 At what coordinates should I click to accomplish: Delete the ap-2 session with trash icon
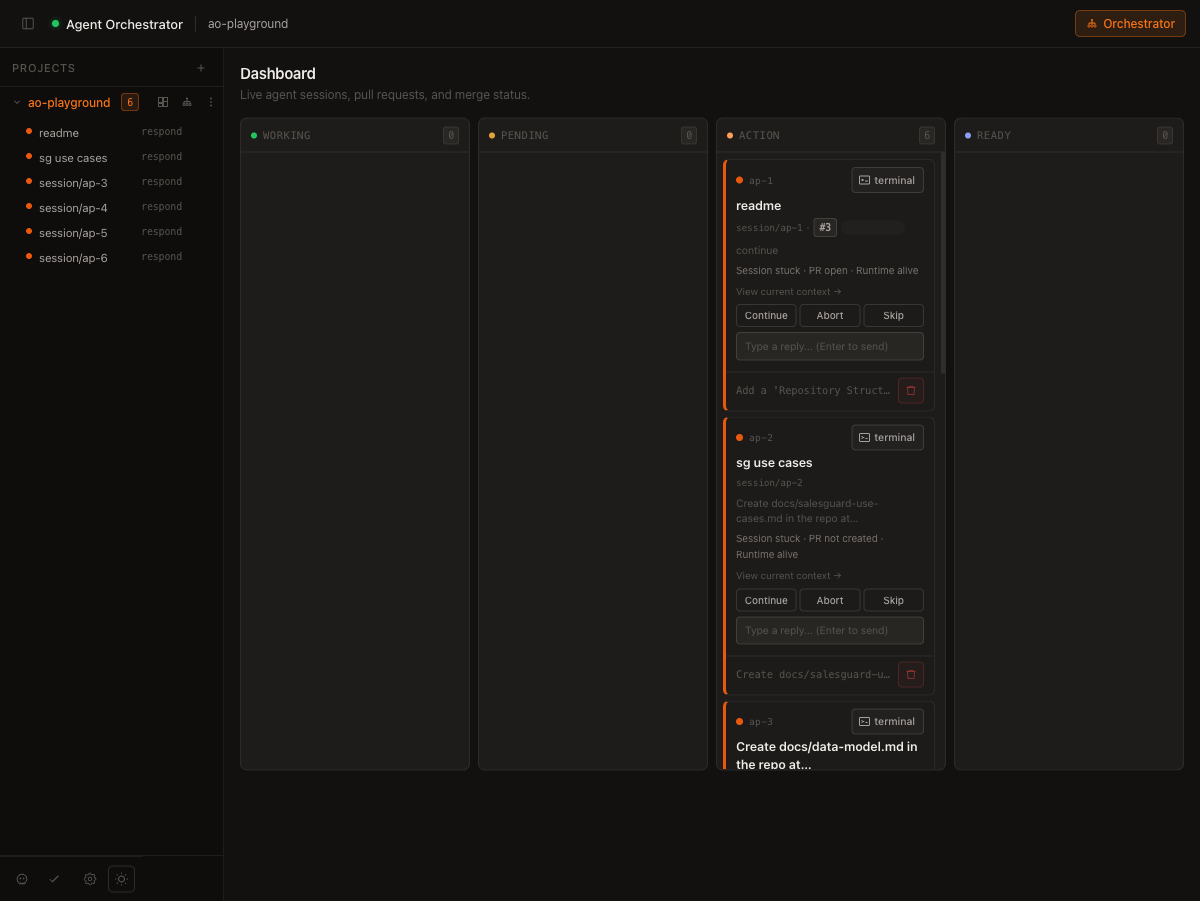(x=910, y=674)
